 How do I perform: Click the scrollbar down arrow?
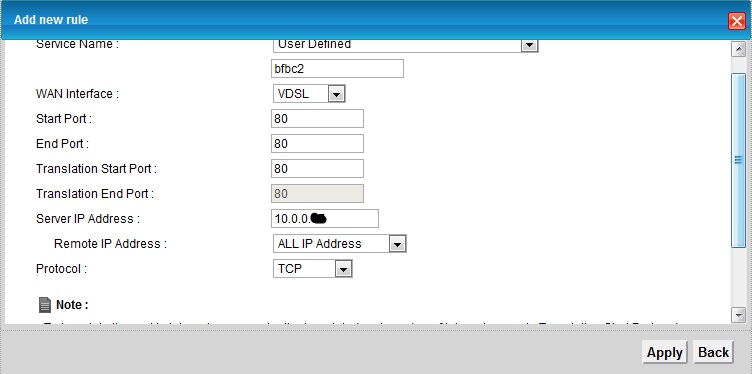(x=739, y=315)
